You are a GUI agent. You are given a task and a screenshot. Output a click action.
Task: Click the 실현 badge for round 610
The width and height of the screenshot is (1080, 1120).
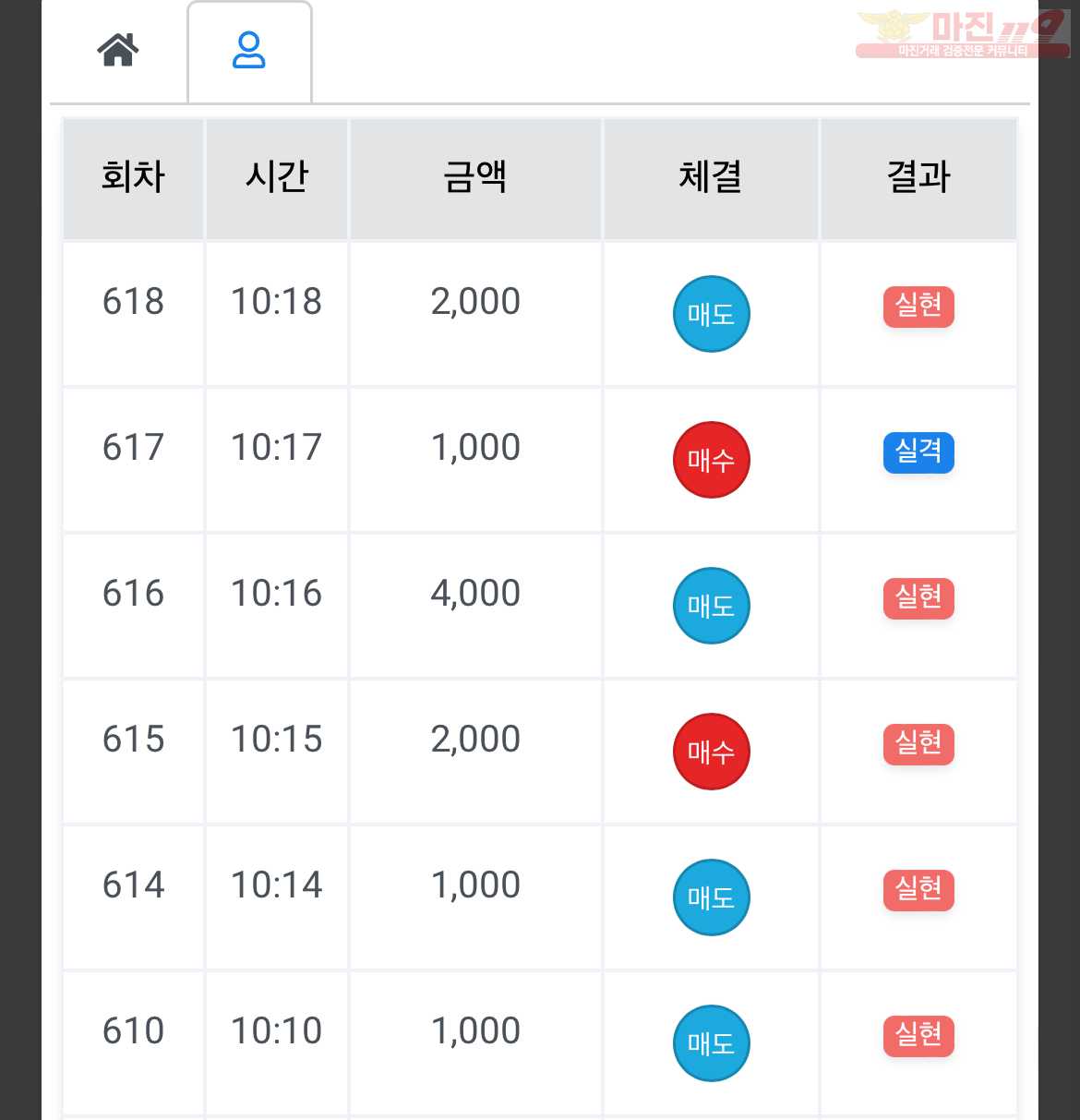[x=918, y=1035]
